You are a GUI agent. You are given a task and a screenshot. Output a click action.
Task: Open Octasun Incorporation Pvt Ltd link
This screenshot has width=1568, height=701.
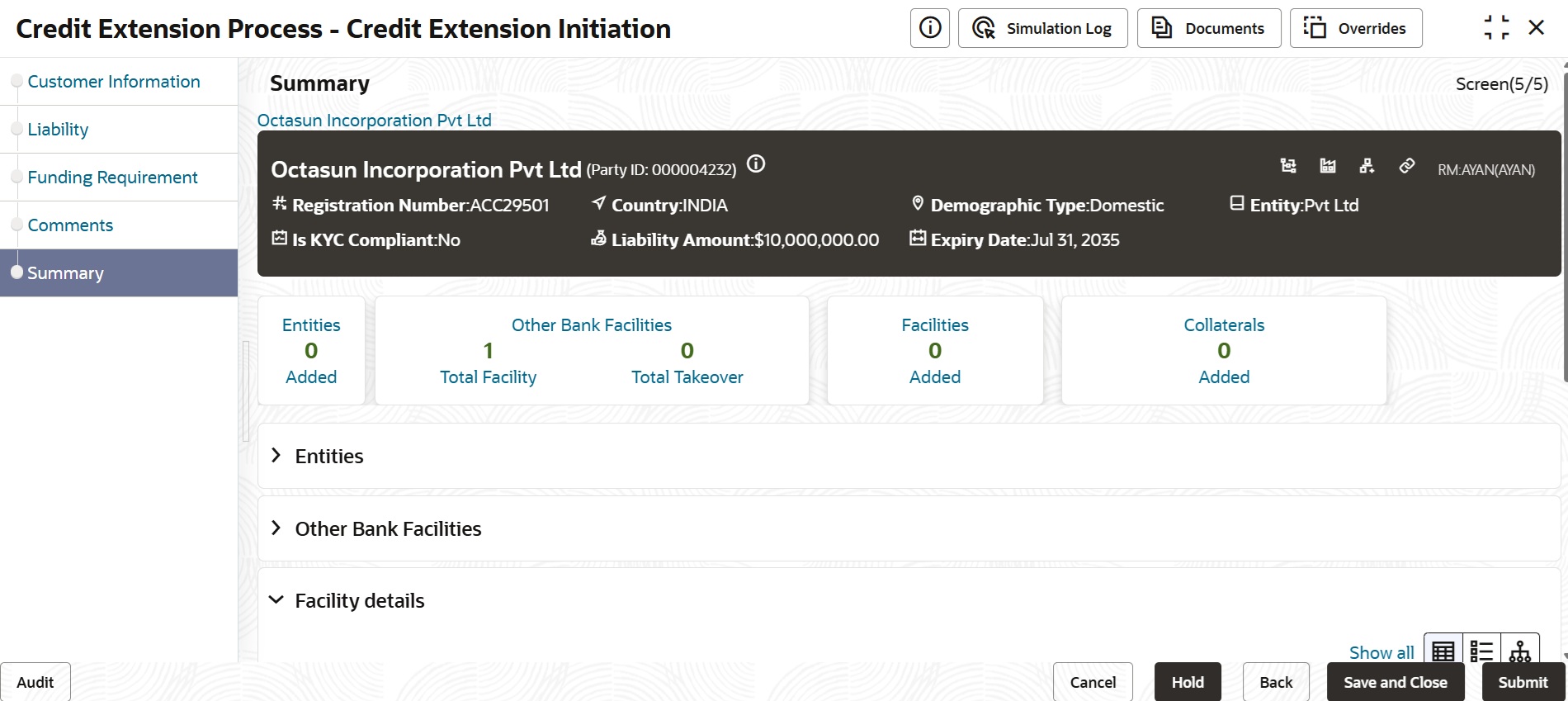375,121
